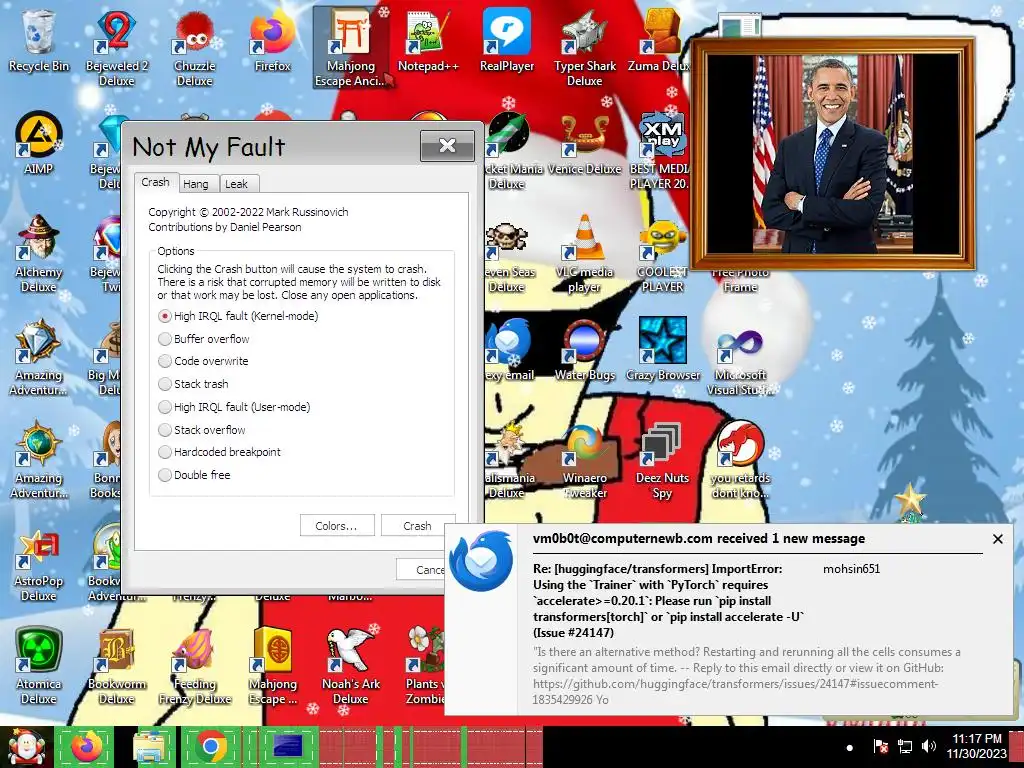Open Notepad++ desktop shortcut
The image size is (1024, 768).
coord(428,40)
